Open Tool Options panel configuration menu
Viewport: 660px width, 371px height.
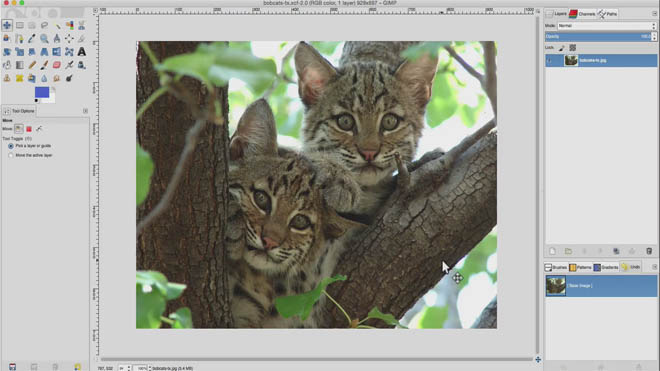(x=85, y=111)
